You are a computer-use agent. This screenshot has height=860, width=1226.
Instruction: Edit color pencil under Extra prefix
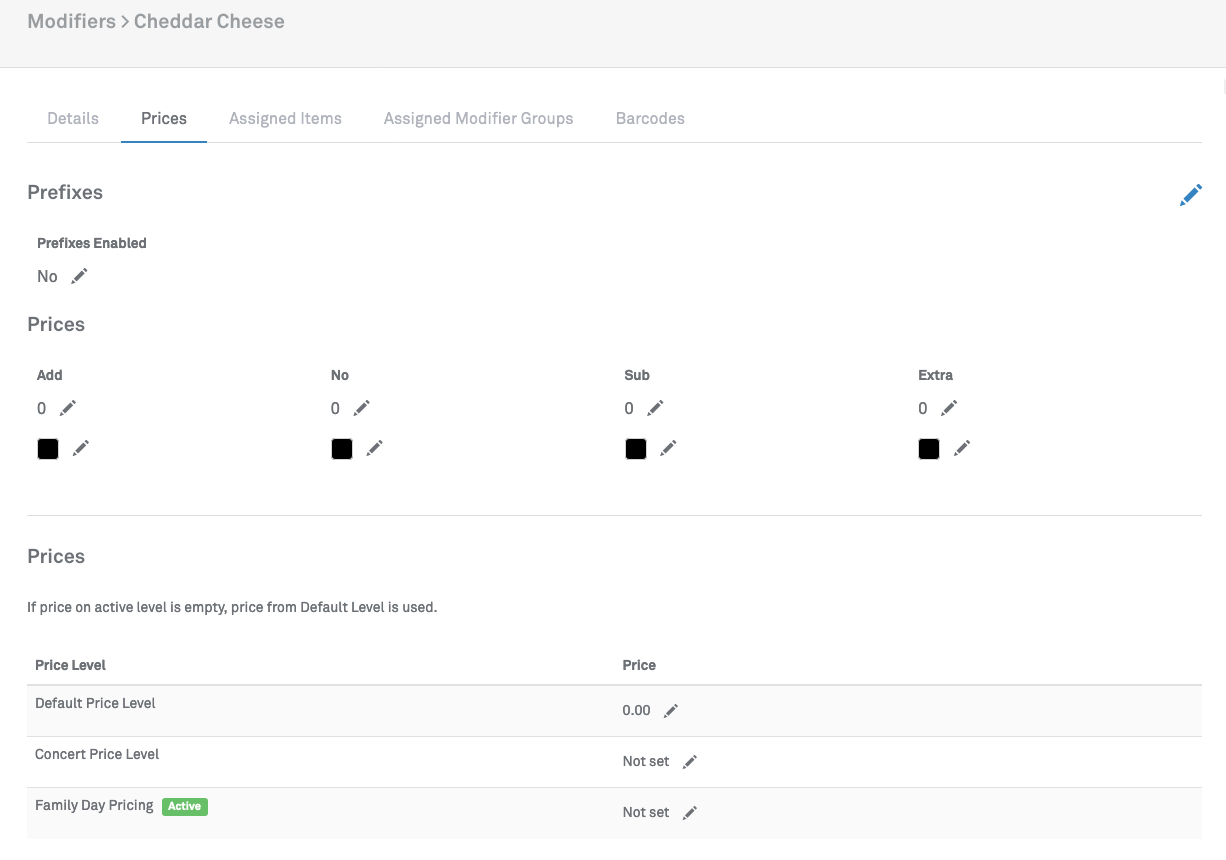tap(962, 449)
